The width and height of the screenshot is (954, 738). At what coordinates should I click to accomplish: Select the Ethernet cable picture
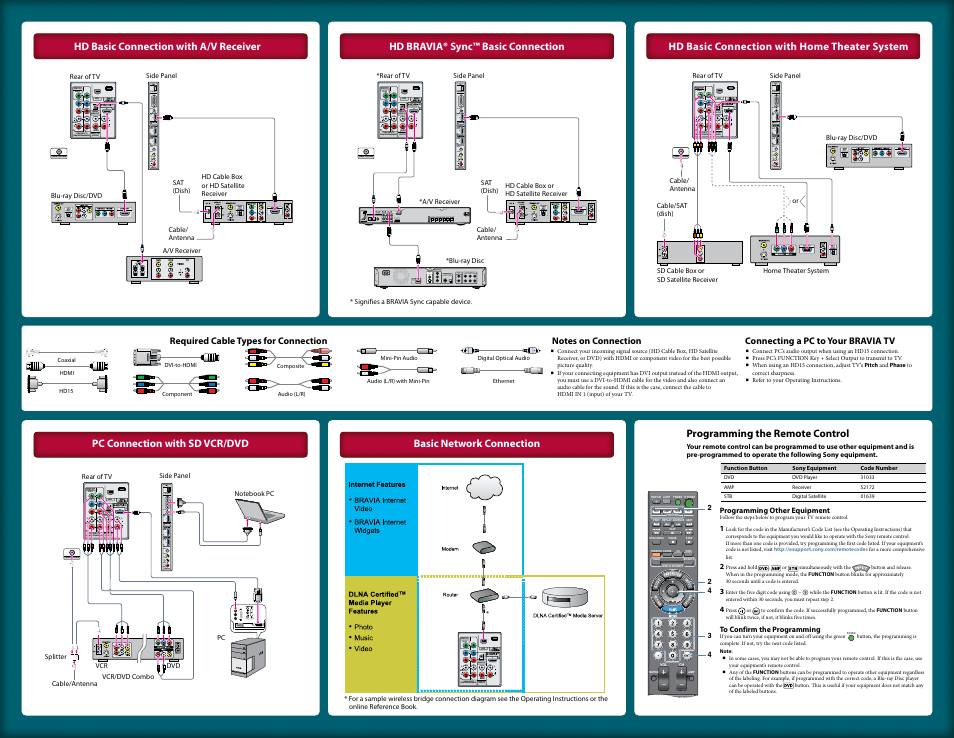(501, 370)
